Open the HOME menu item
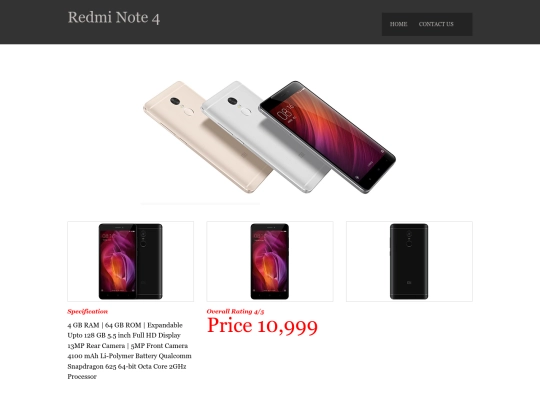Screen dimensions: 540x405 398,24
